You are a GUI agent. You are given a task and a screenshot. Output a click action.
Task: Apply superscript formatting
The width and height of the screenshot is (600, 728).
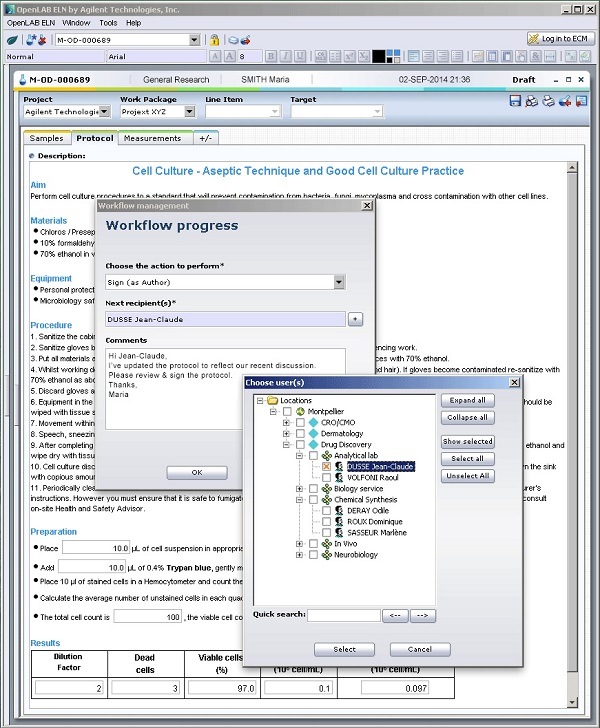coord(350,57)
